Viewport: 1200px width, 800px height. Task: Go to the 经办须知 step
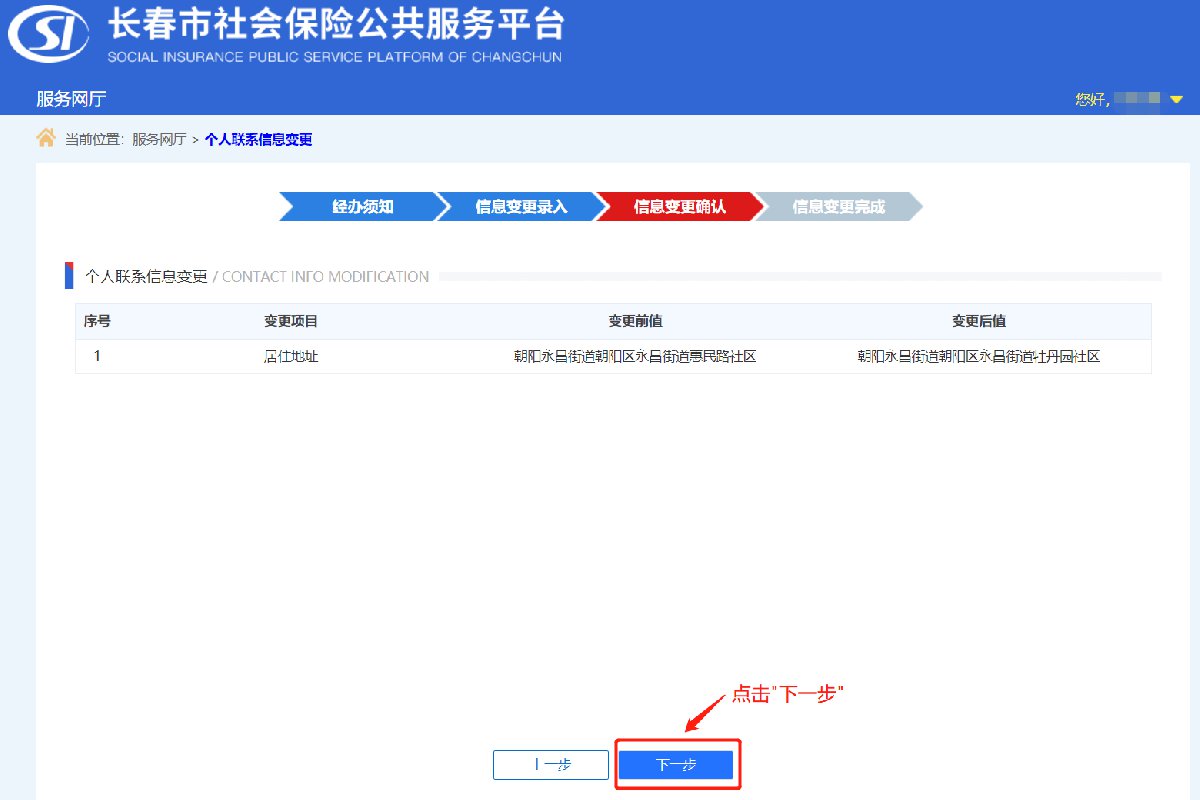coord(362,207)
